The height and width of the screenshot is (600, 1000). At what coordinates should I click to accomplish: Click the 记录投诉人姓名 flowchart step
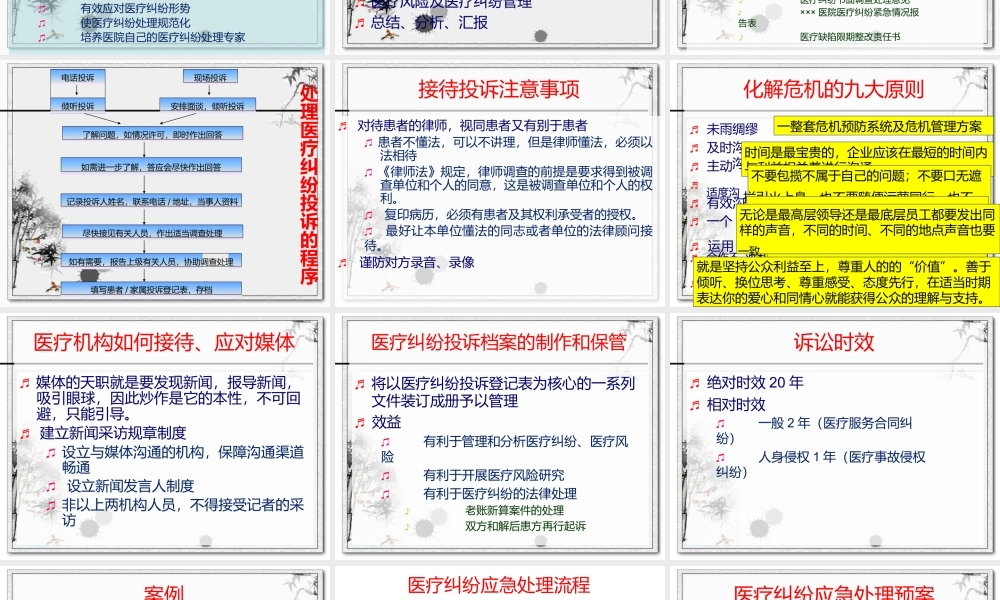151,200
